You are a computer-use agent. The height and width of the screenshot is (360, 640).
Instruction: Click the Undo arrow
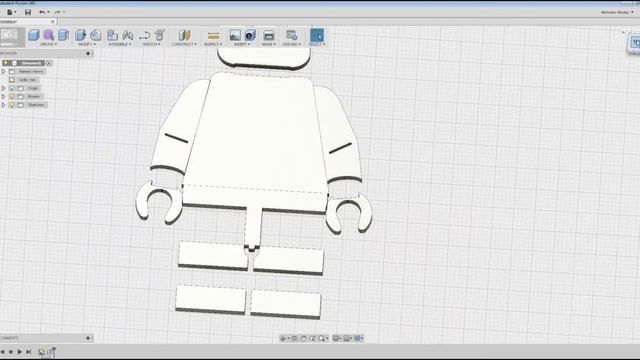pyautogui.click(x=42, y=12)
